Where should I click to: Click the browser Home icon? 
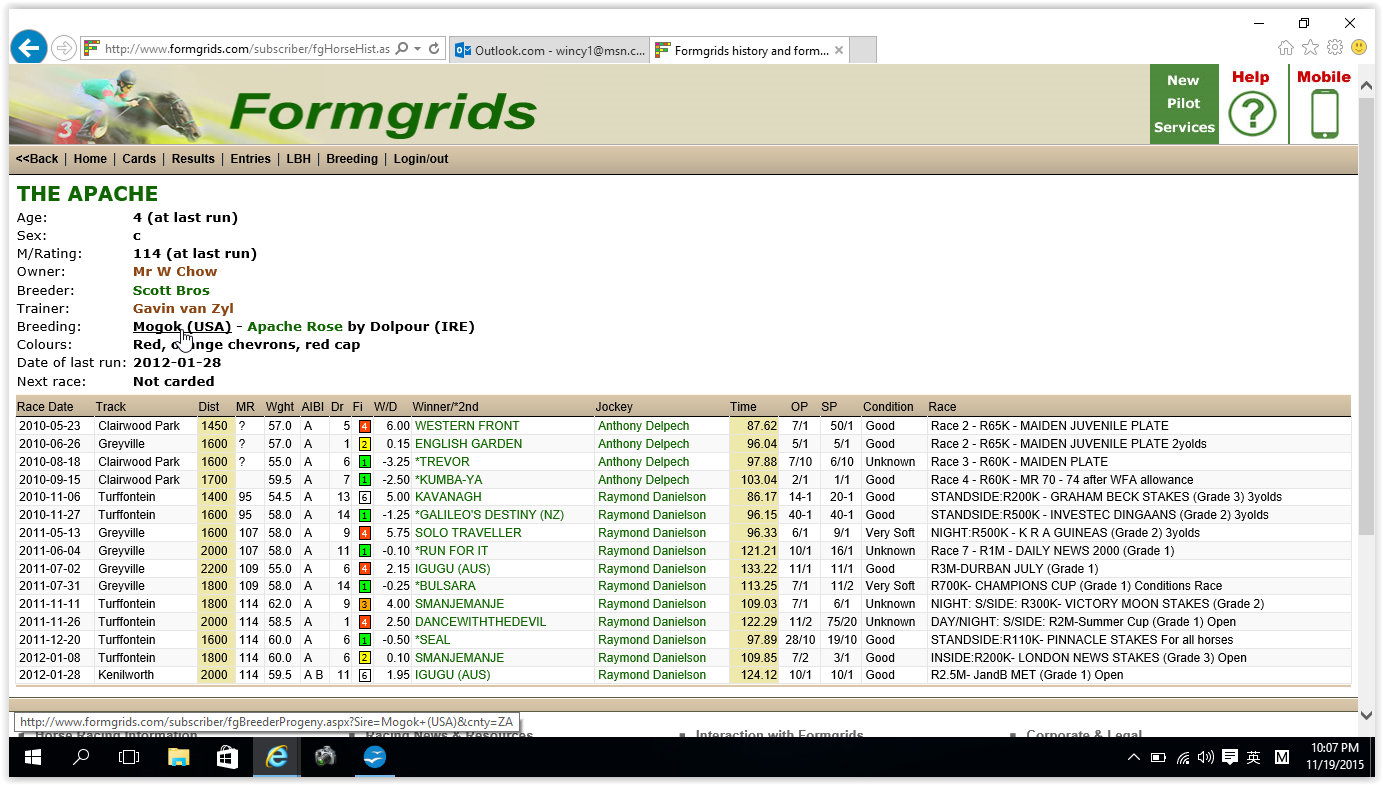[1286, 47]
